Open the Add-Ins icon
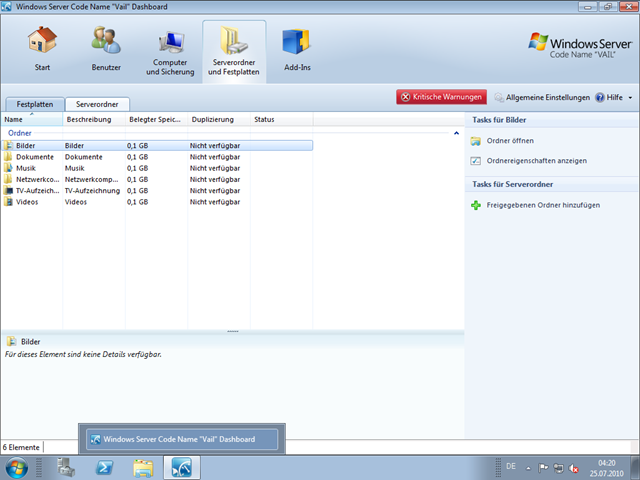The height and width of the screenshot is (480, 640). (297, 41)
